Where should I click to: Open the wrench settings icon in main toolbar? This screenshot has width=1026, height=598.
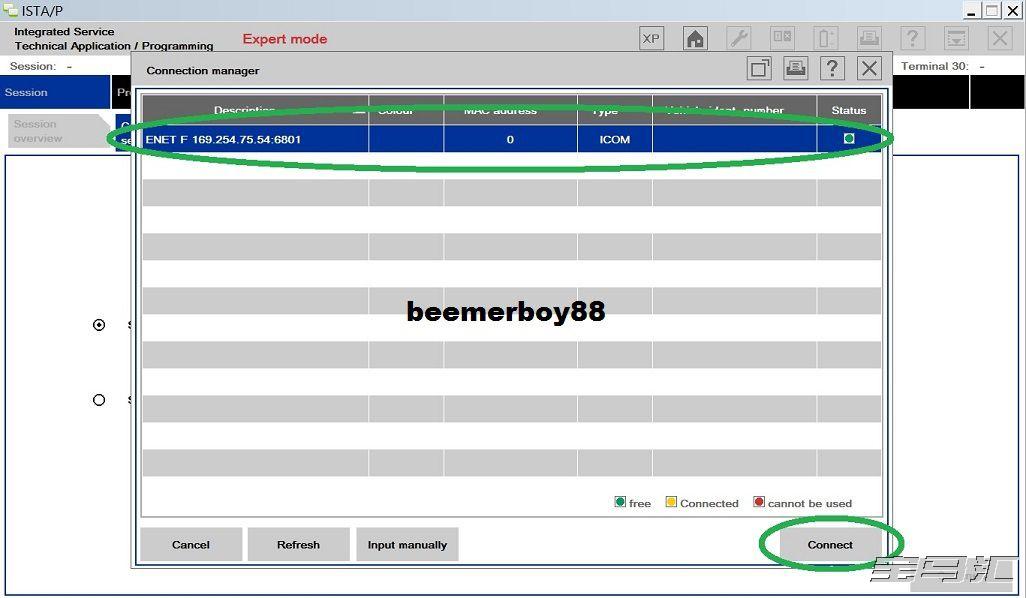pyautogui.click(x=739, y=39)
